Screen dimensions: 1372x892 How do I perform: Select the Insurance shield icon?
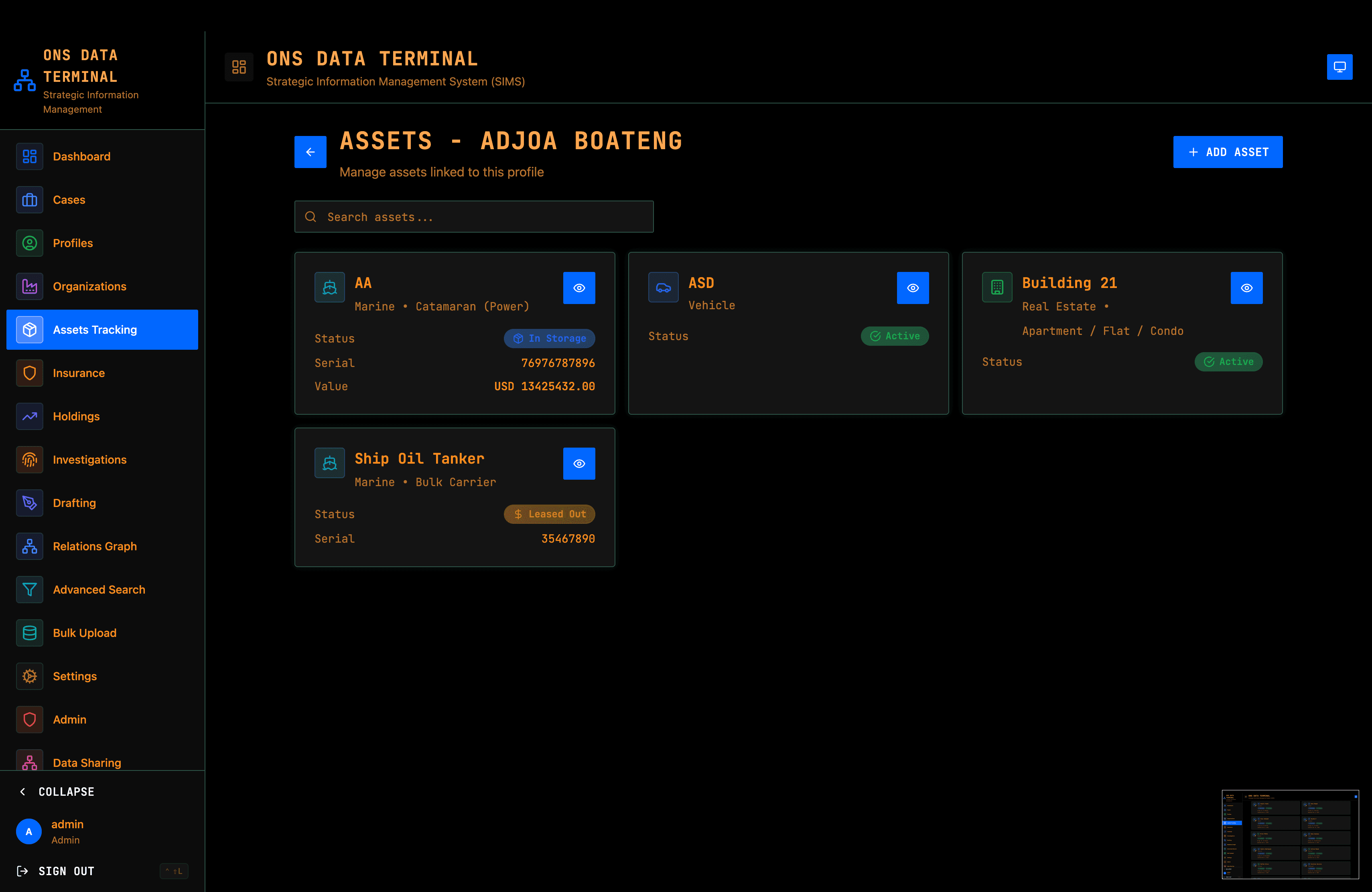(29, 373)
